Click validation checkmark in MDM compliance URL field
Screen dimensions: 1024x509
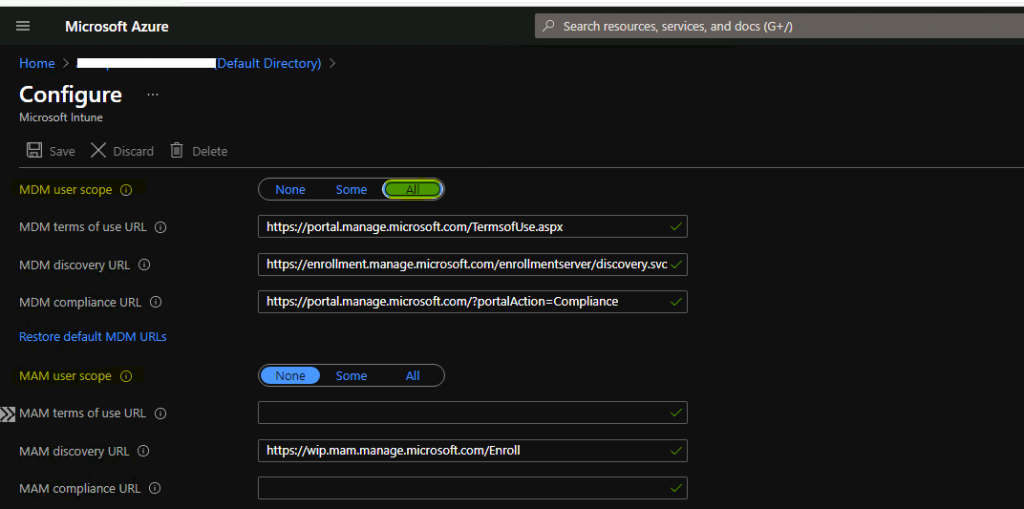coord(676,301)
